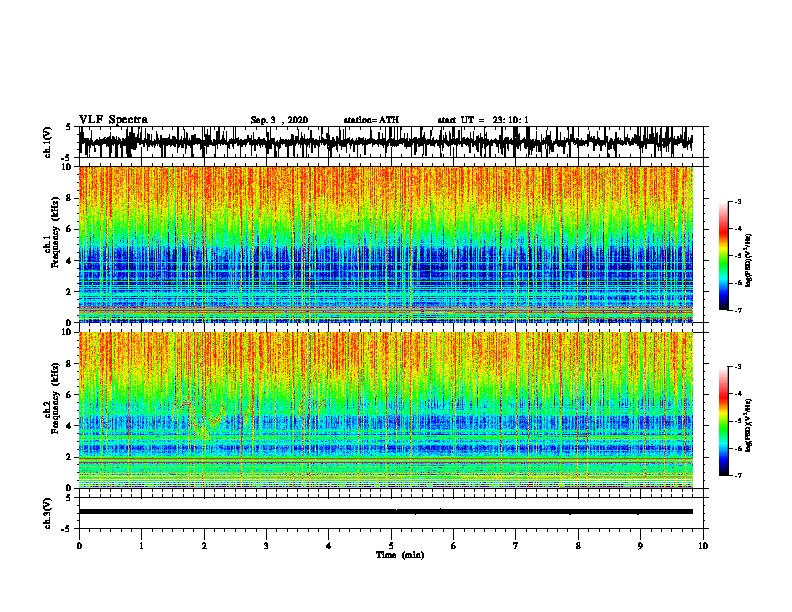Click the "Time (min)" axis label
792x612 pixels.
(400, 555)
